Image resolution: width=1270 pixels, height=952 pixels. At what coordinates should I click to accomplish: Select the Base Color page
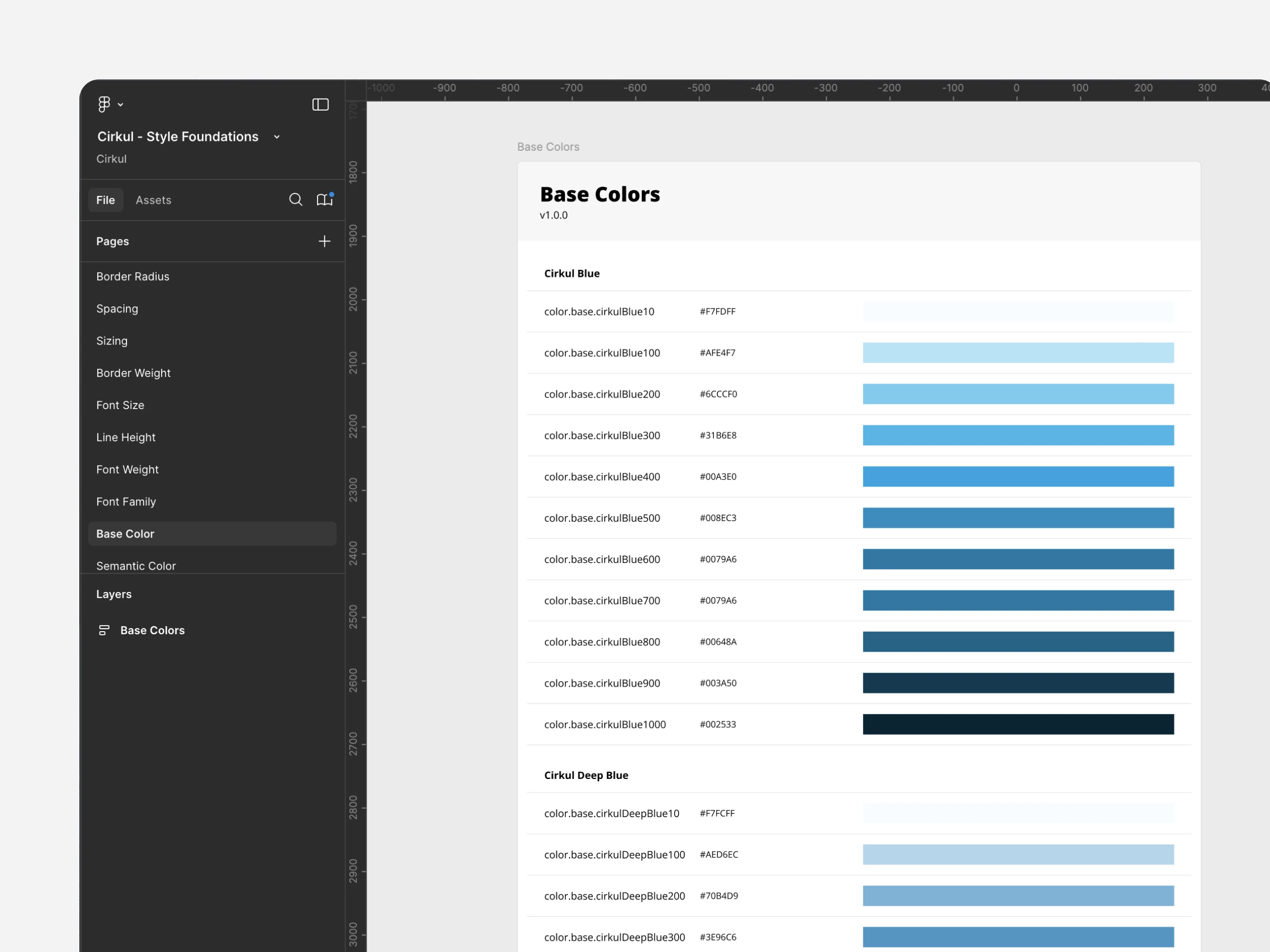click(x=212, y=534)
